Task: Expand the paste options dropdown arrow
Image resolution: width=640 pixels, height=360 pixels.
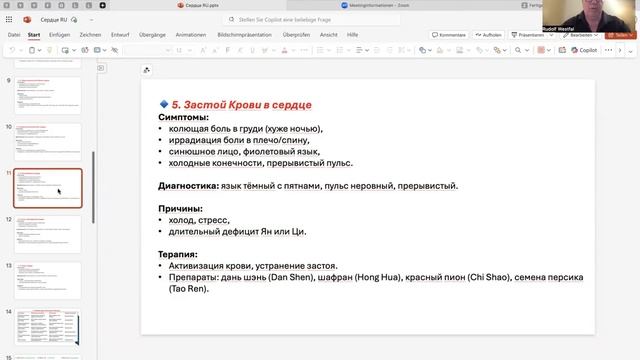Action: [40, 50]
